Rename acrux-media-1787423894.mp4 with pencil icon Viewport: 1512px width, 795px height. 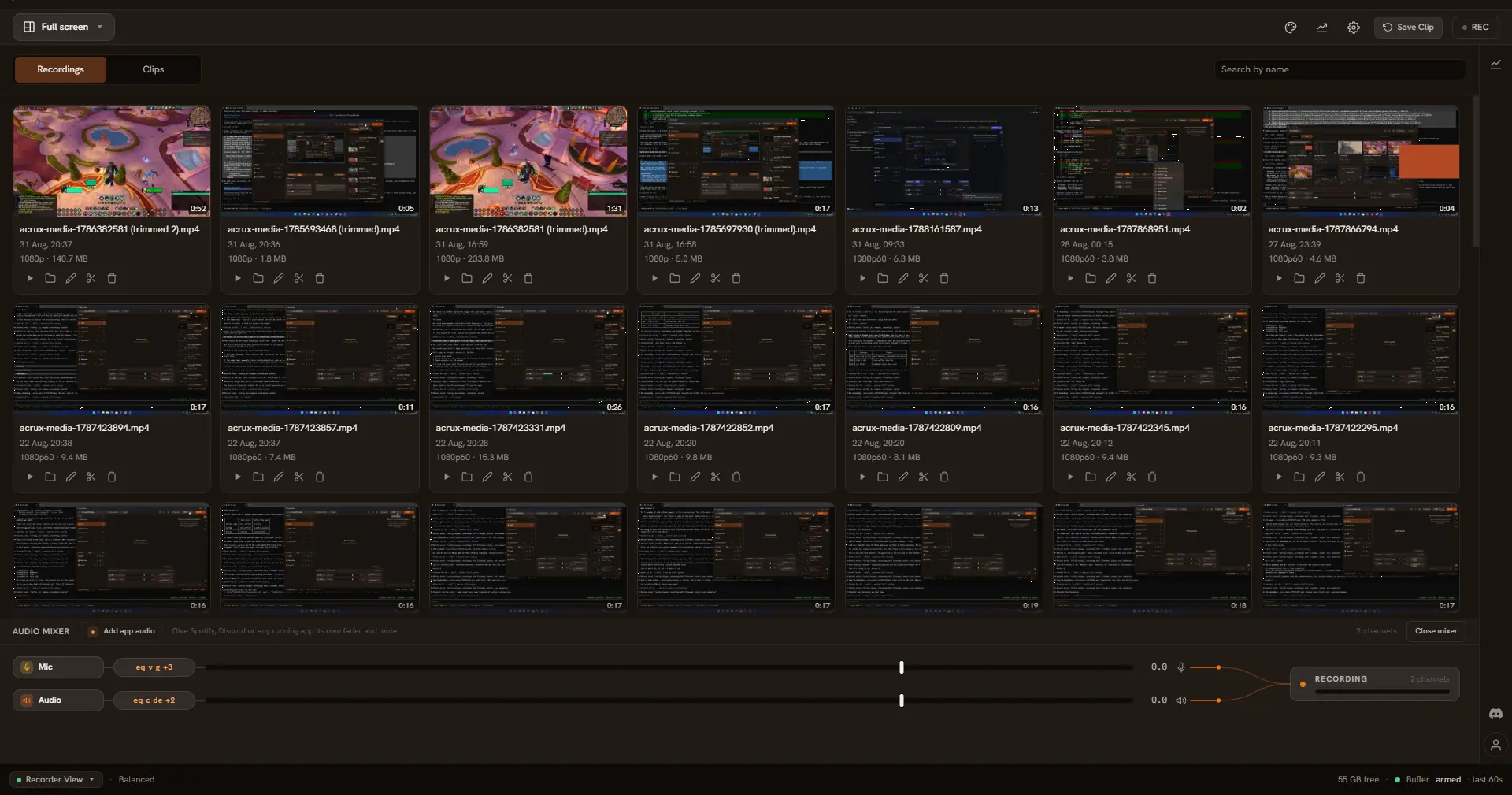[71, 477]
